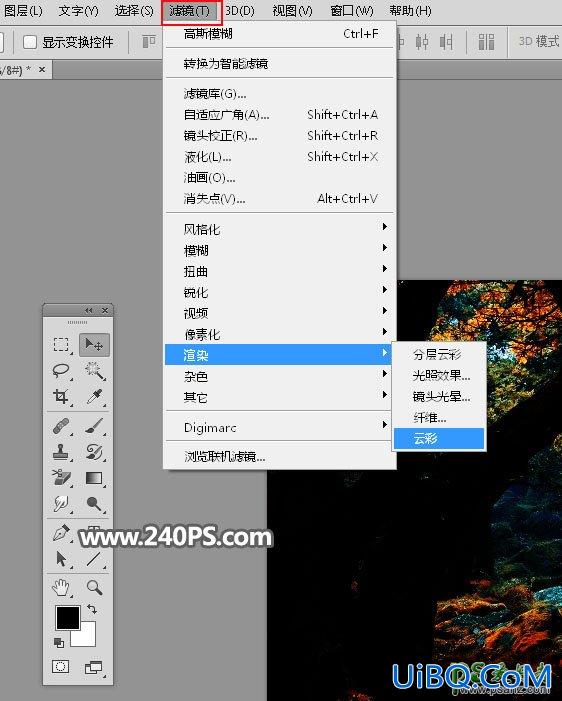Viewport: 562px width, 701px height.
Task: Open 油画(O) Oil Paint filter
Action: (x=280, y=177)
